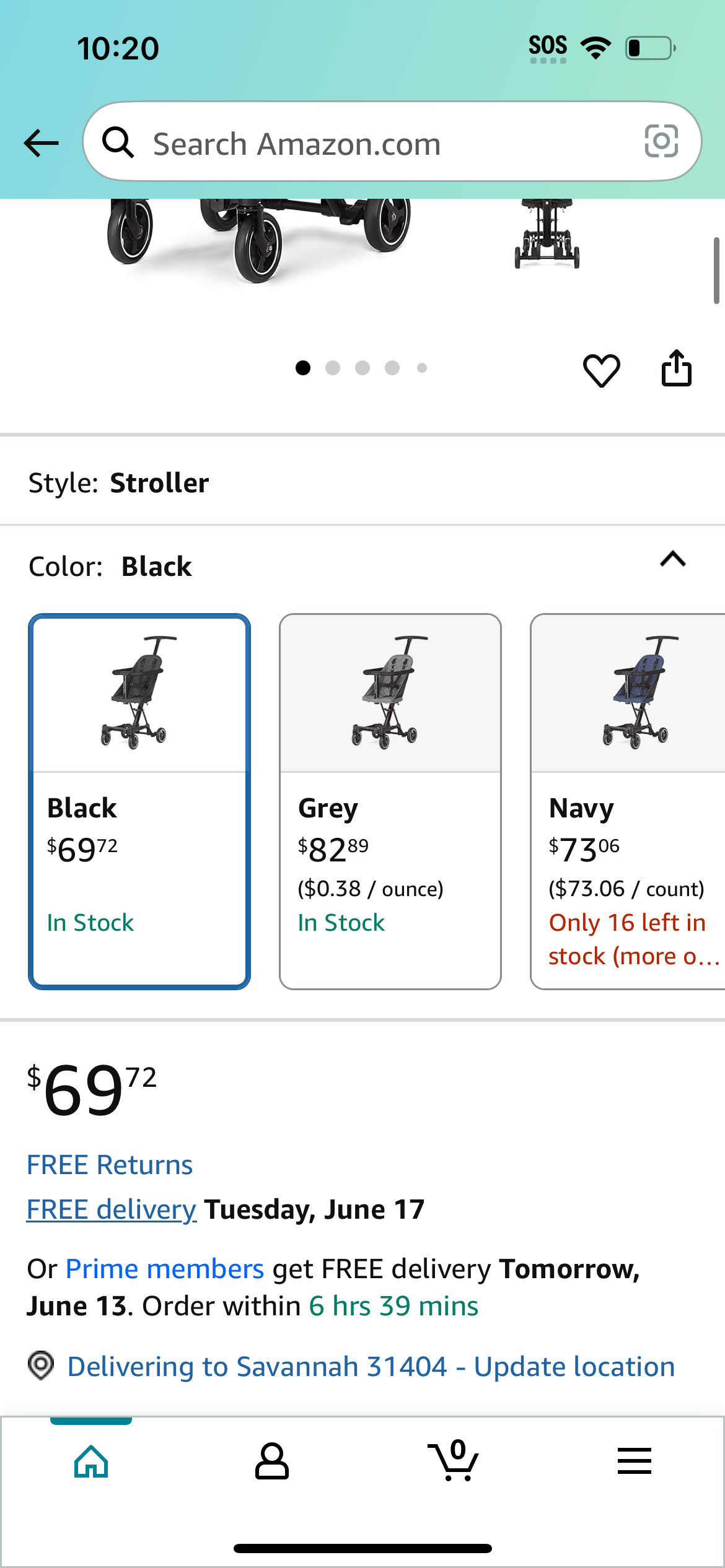Tap the share icon

pyautogui.click(x=676, y=368)
